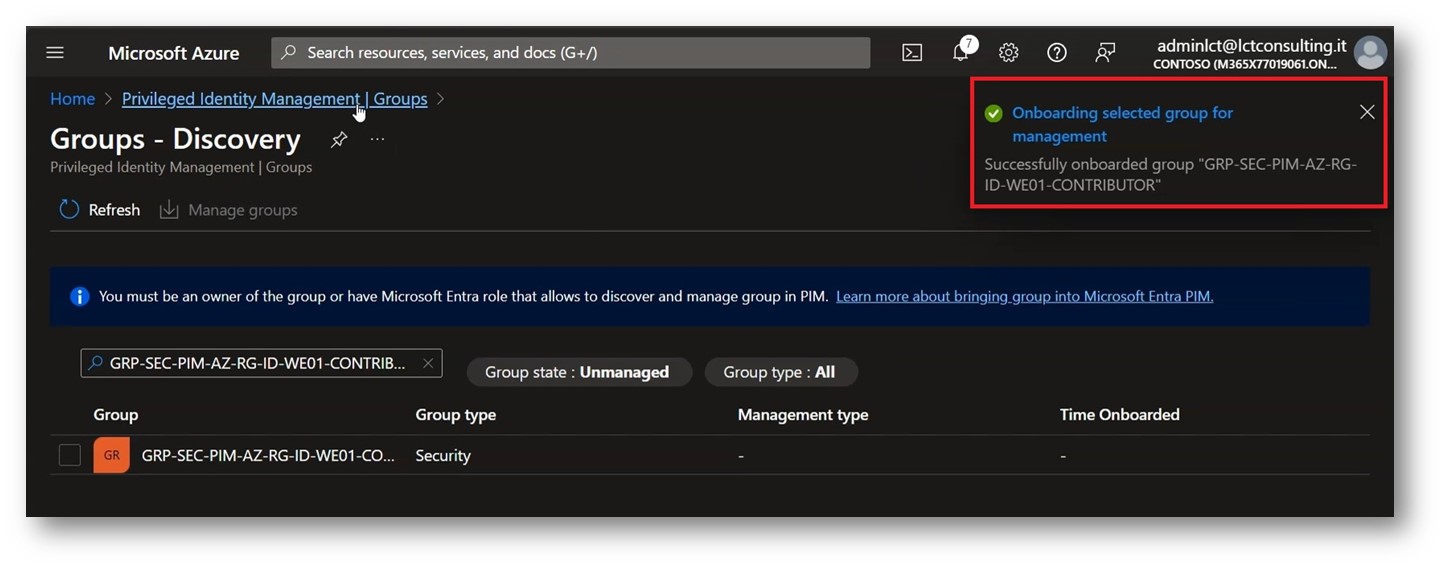Image resolution: width=1446 pixels, height=569 pixels.
Task: Click the green success check icon
Action: pyautogui.click(x=993, y=113)
